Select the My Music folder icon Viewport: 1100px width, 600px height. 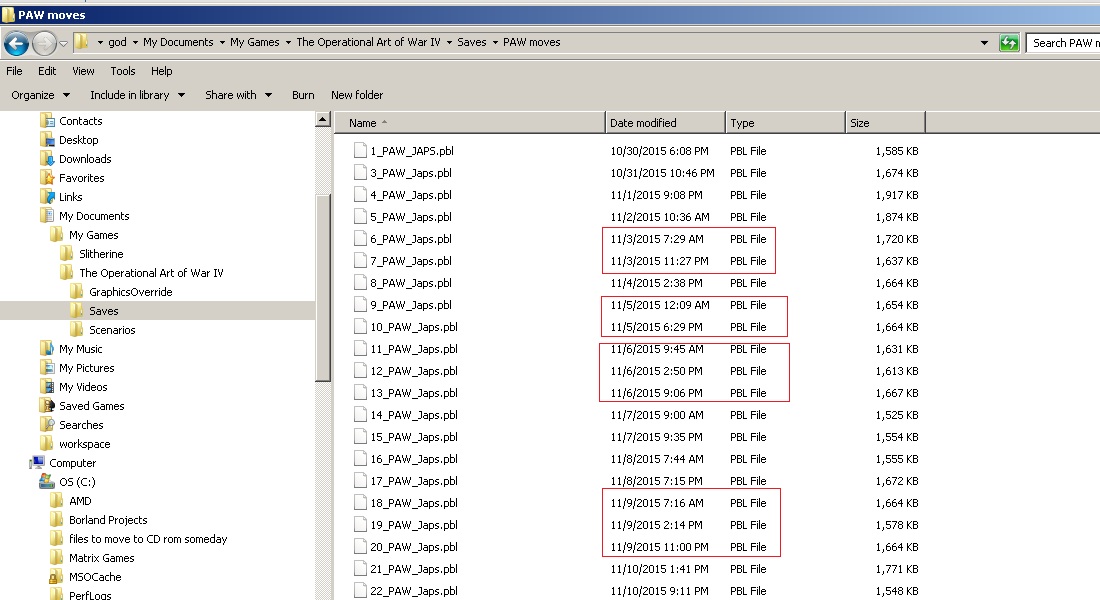click(x=47, y=348)
